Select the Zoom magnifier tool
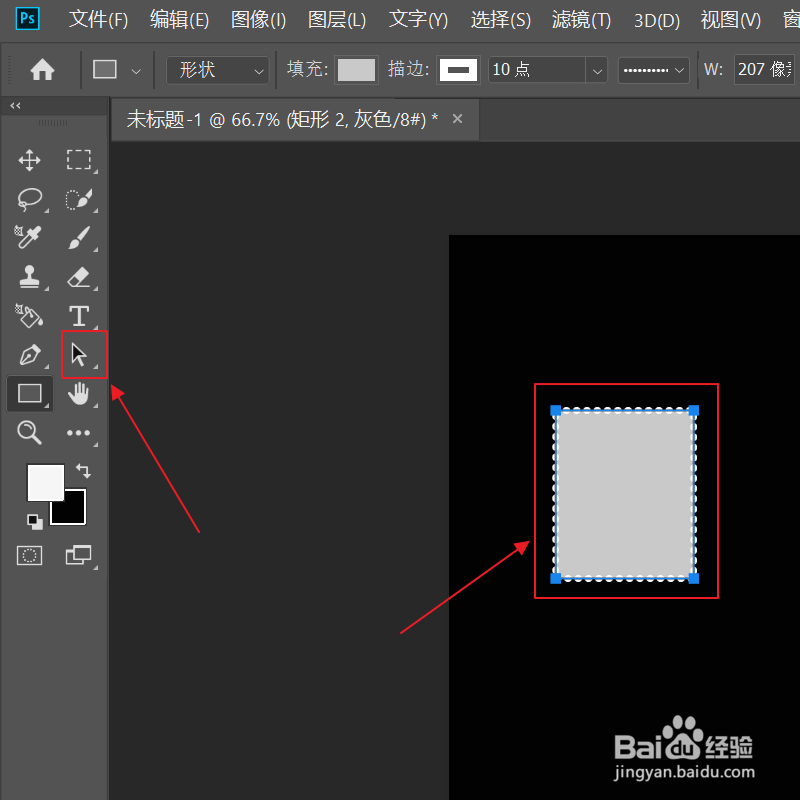 29,433
